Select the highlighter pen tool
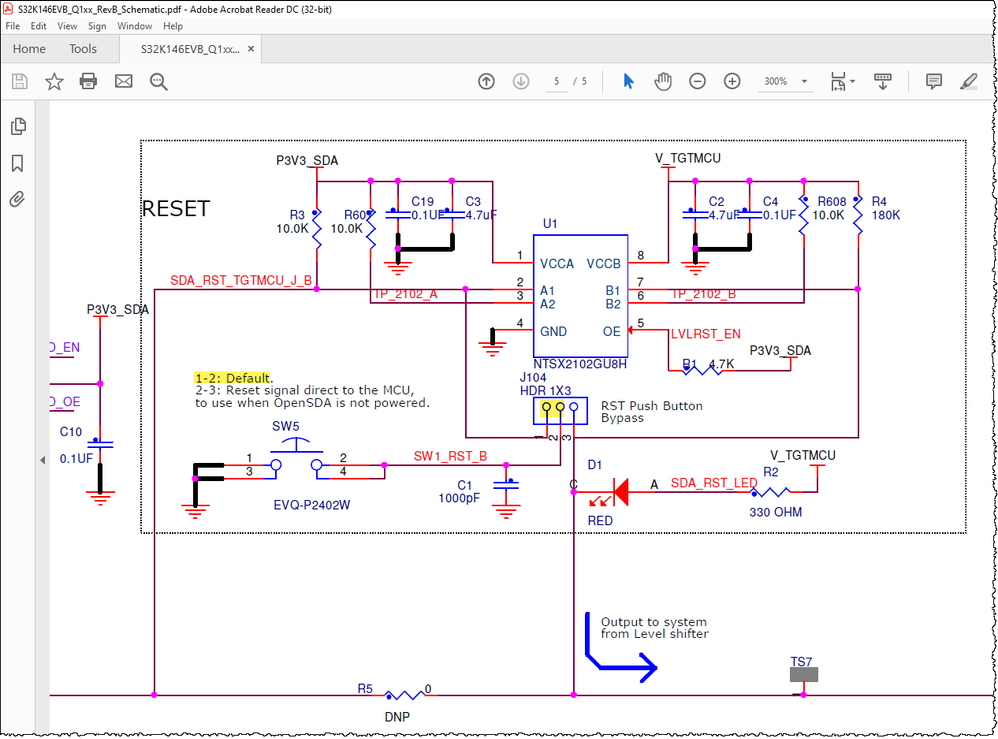Screen dimensions: 998x739 tap(968, 81)
